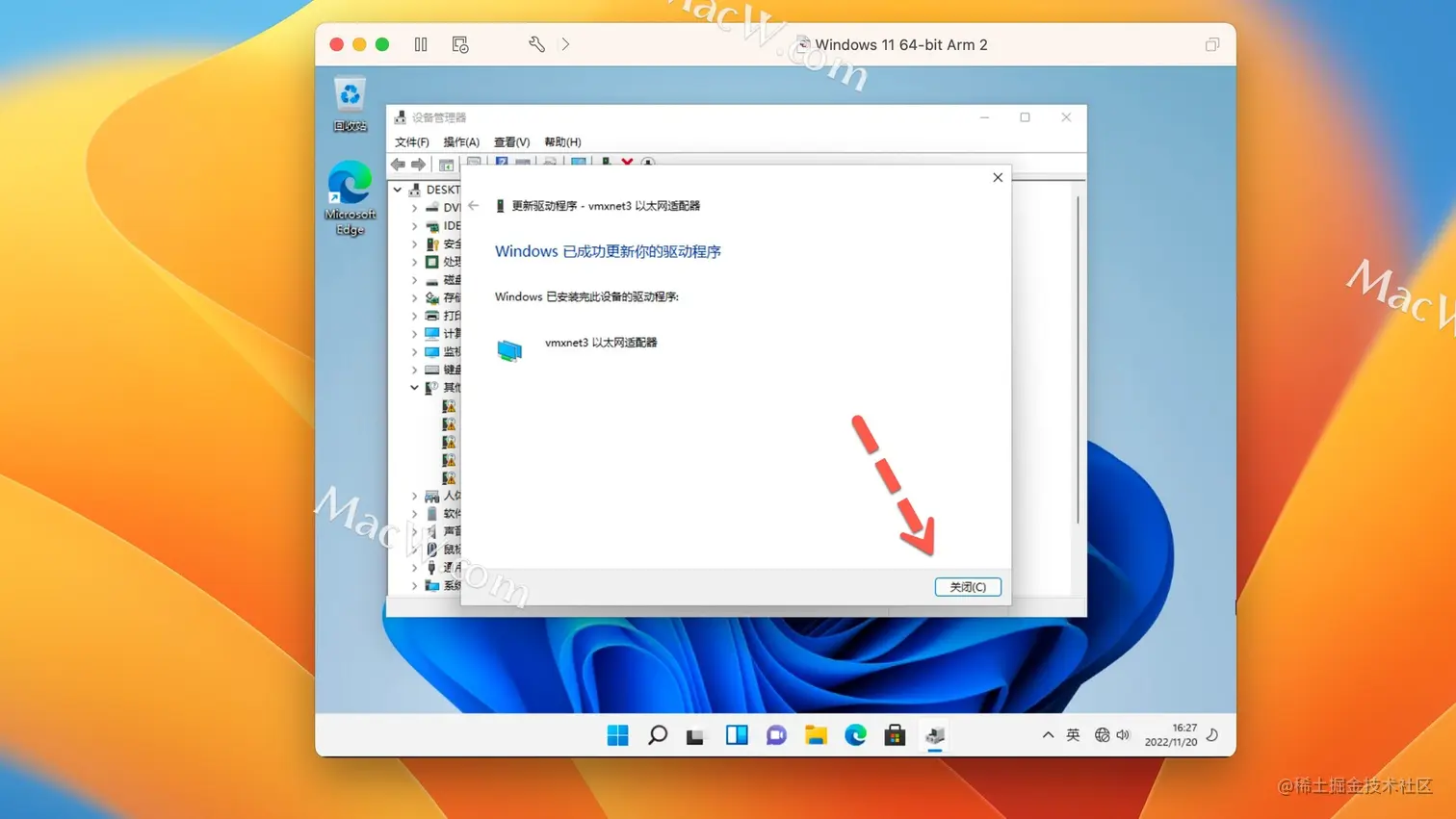The height and width of the screenshot is (819, 1456).
Task: Open the VM snapshot icon
Action: click(460, 44)
